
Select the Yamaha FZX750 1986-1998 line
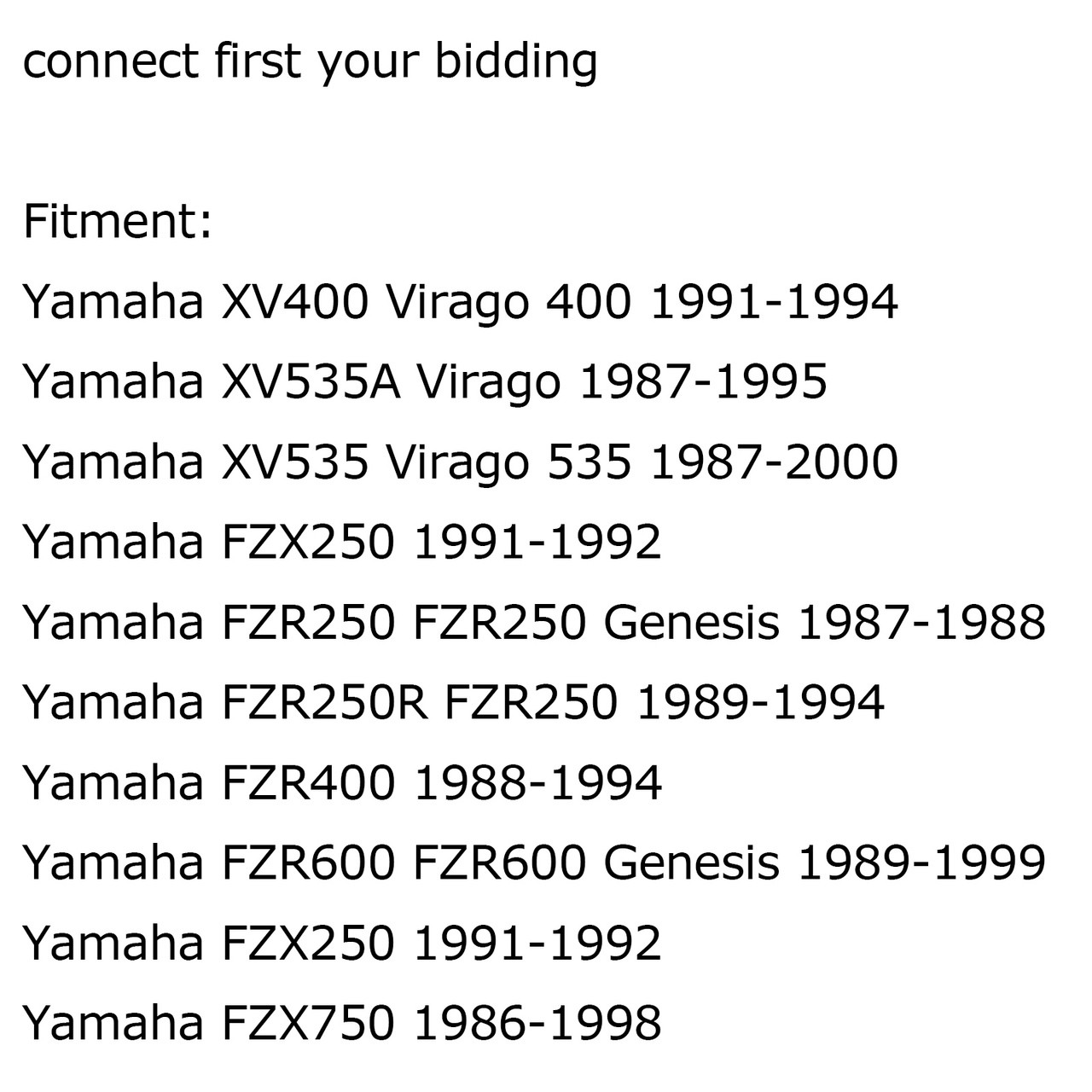[342, 1023]
